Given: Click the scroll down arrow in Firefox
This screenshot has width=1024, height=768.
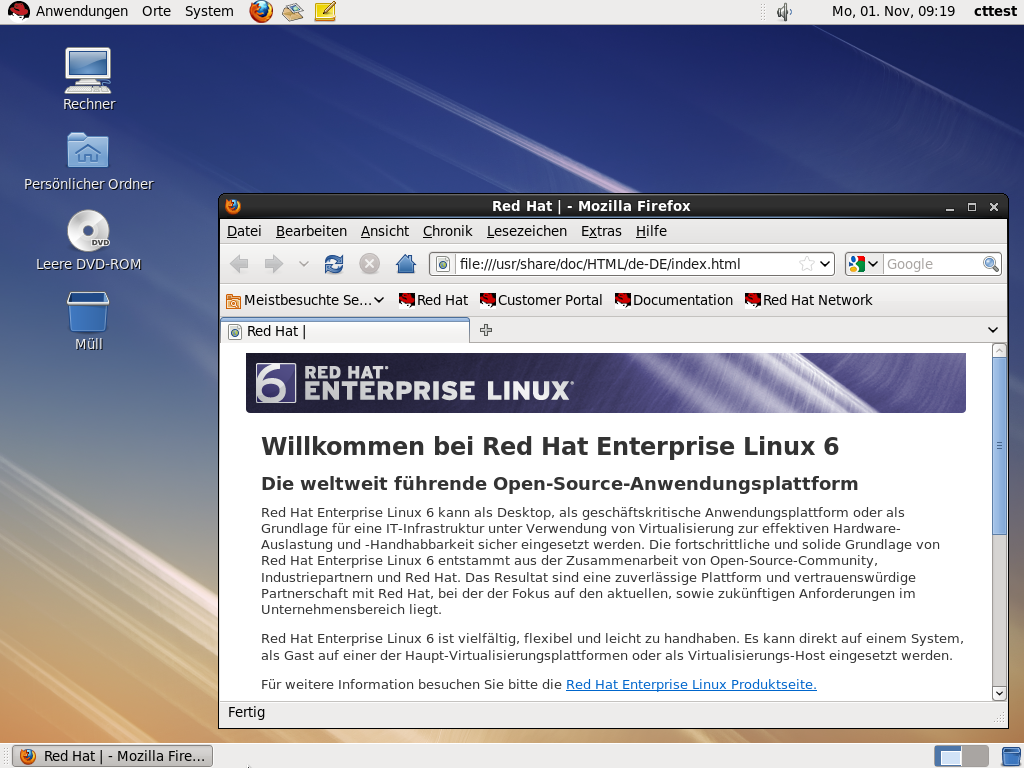Looking at the screenshot, I should coord(999,693).
